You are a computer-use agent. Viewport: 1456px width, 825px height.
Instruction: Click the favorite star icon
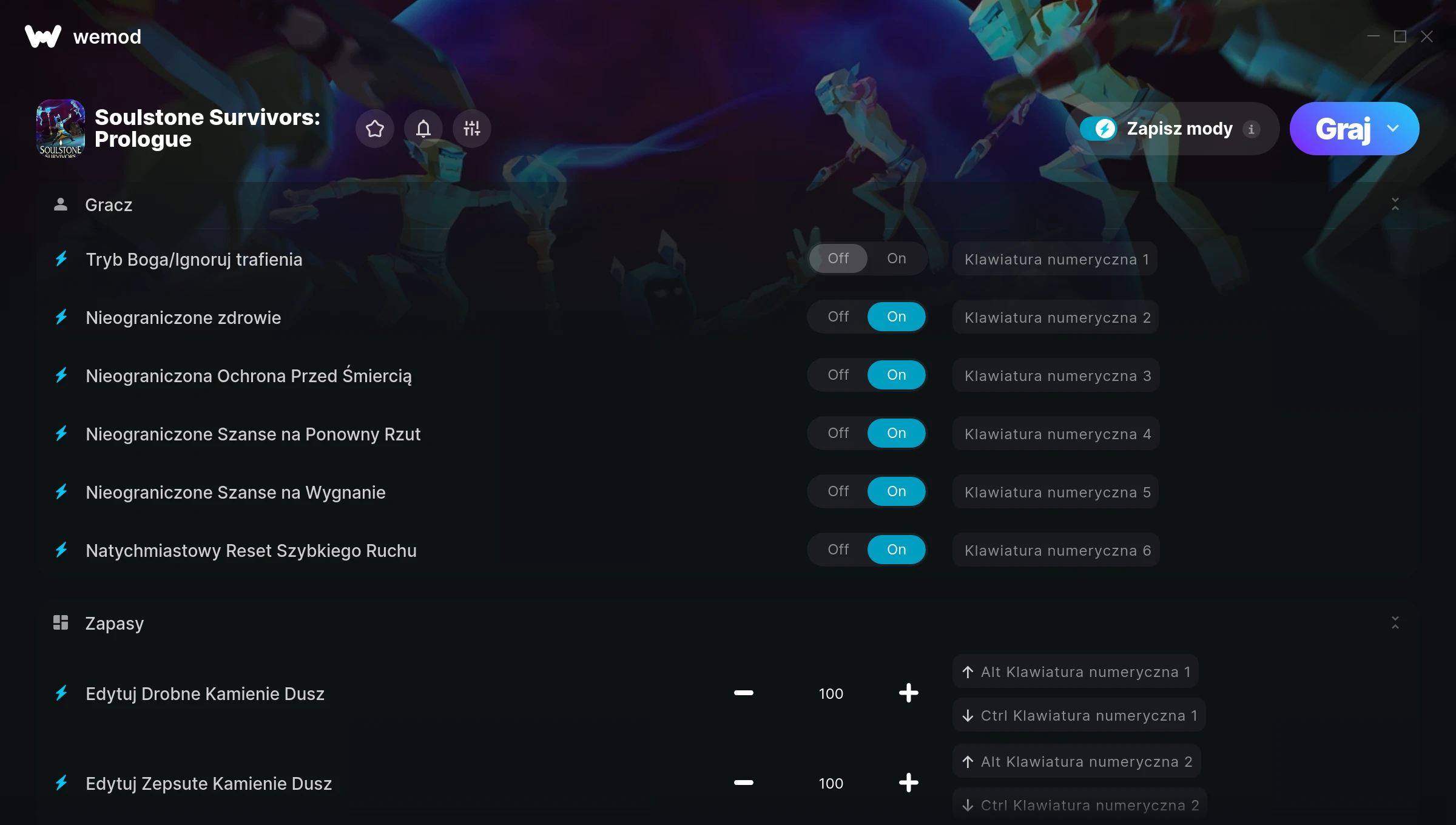pyautogui.click(x=375, y=129)
